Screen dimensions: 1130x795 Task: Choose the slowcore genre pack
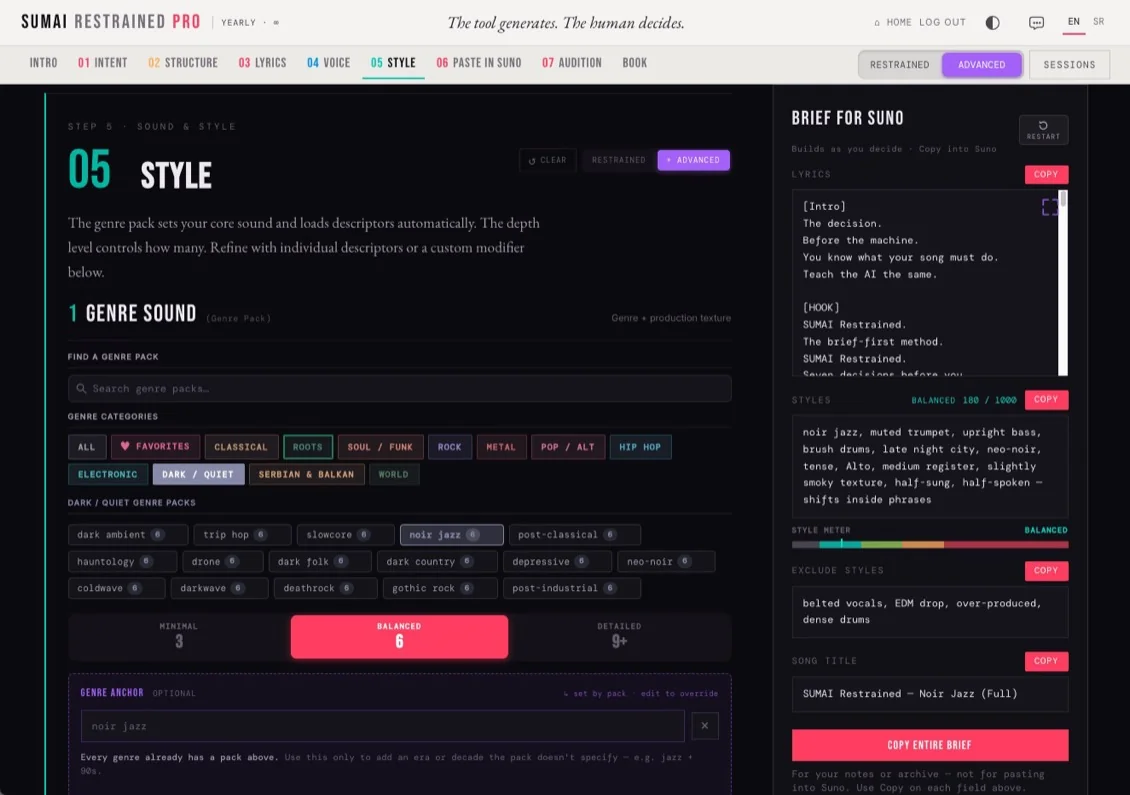tap(345, 535)
